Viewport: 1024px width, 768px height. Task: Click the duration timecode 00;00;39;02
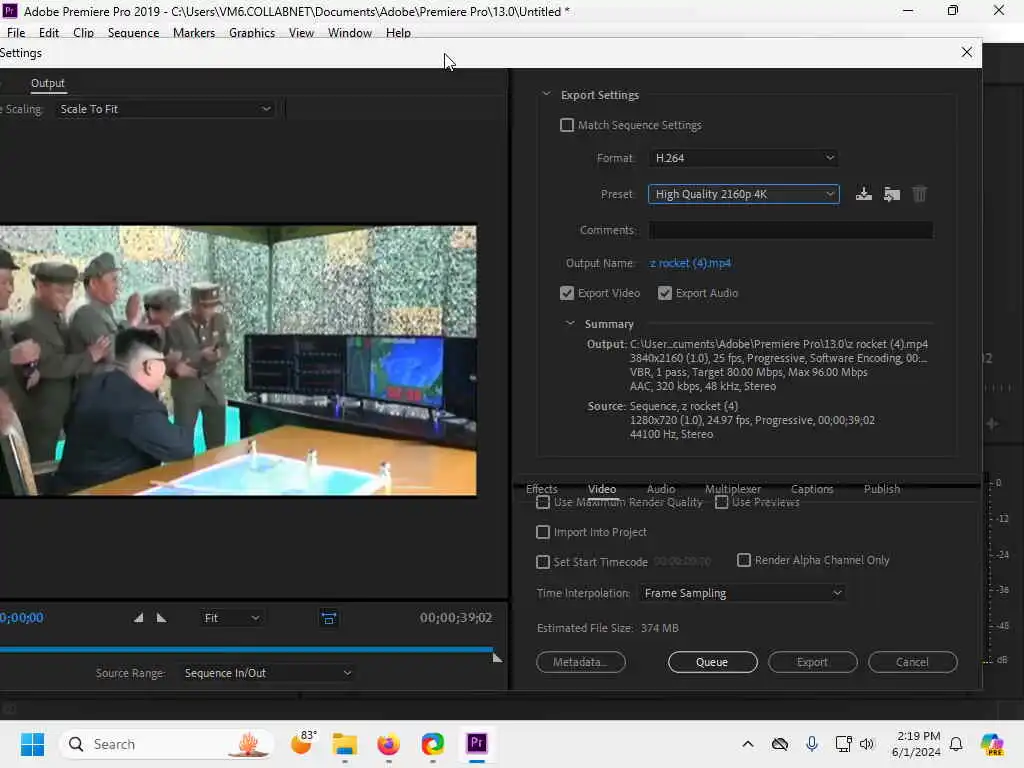pyautogui.click(x=456, y=618)
